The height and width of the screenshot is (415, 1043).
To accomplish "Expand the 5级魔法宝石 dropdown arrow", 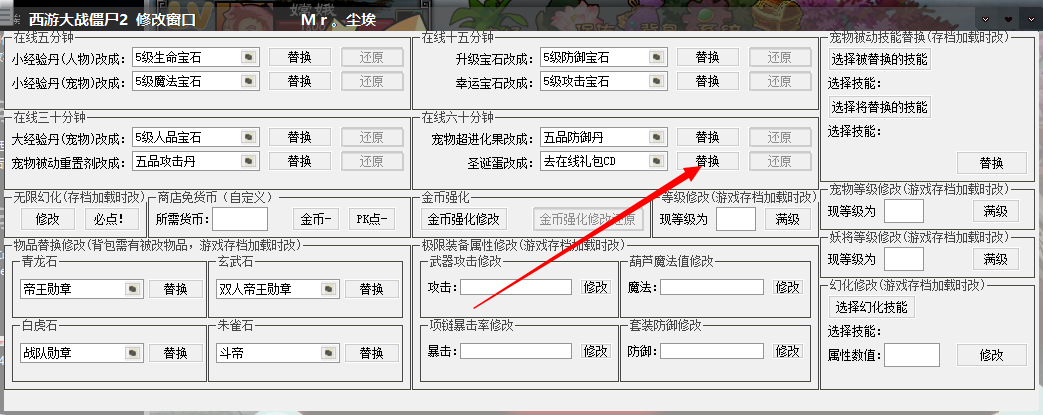I will (249, 82).
